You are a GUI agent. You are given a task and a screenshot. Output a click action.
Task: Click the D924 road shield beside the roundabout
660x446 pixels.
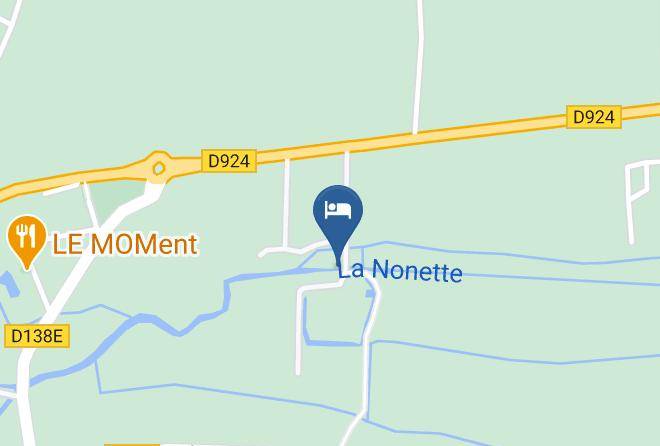(229, 161)
